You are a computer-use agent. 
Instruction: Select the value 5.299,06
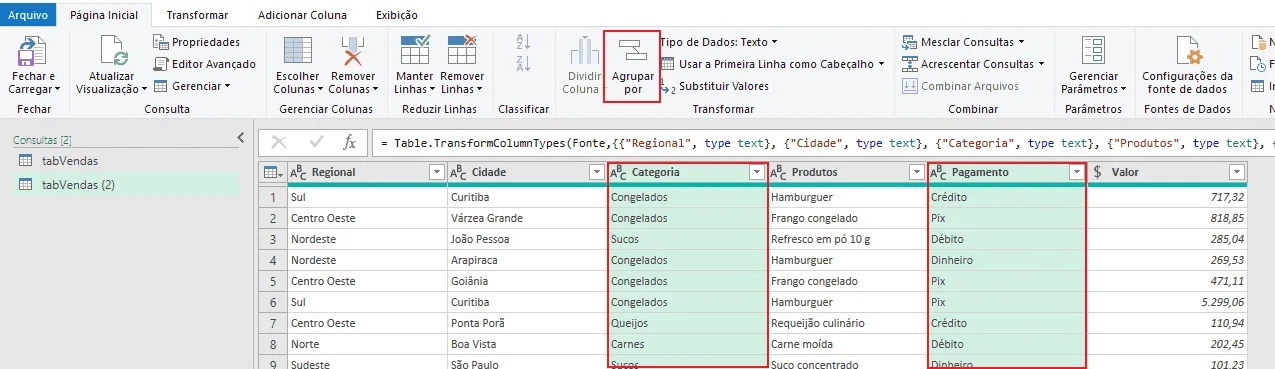[x=1168, y=302]
